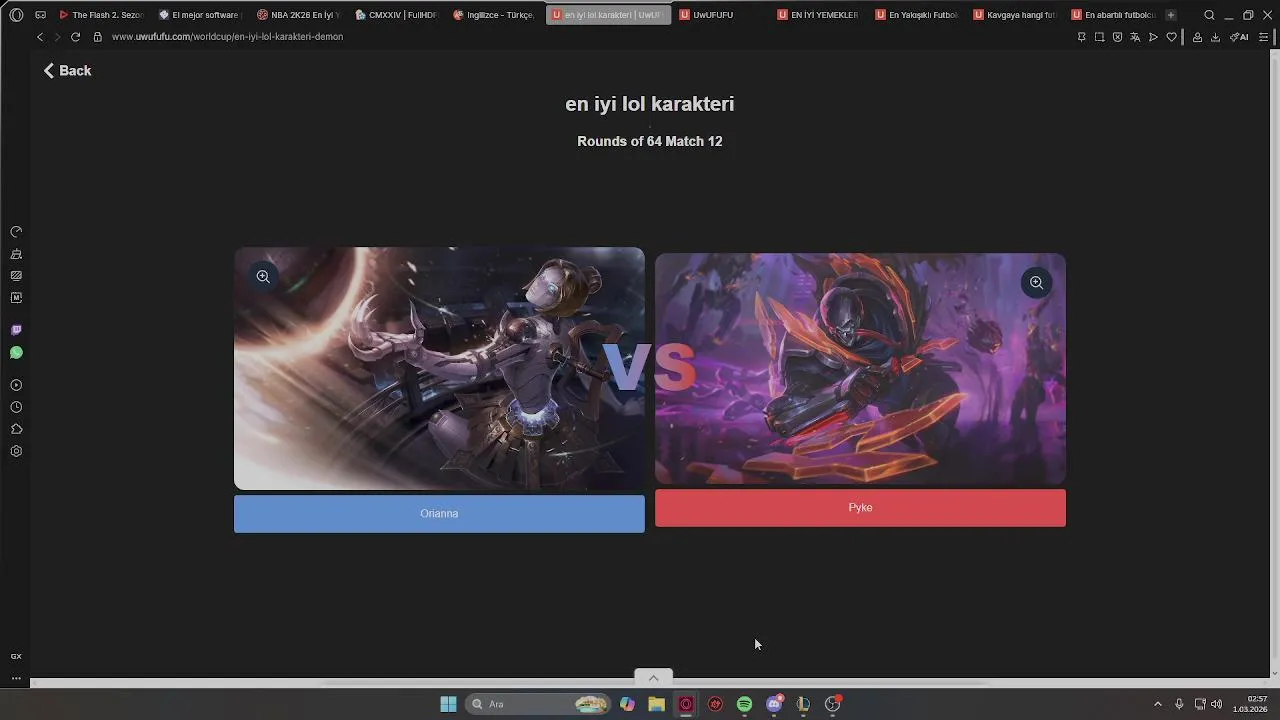Open volume control in system tray
Viewport: 1280px width, 720px height.
click(x=1216, y=704)
